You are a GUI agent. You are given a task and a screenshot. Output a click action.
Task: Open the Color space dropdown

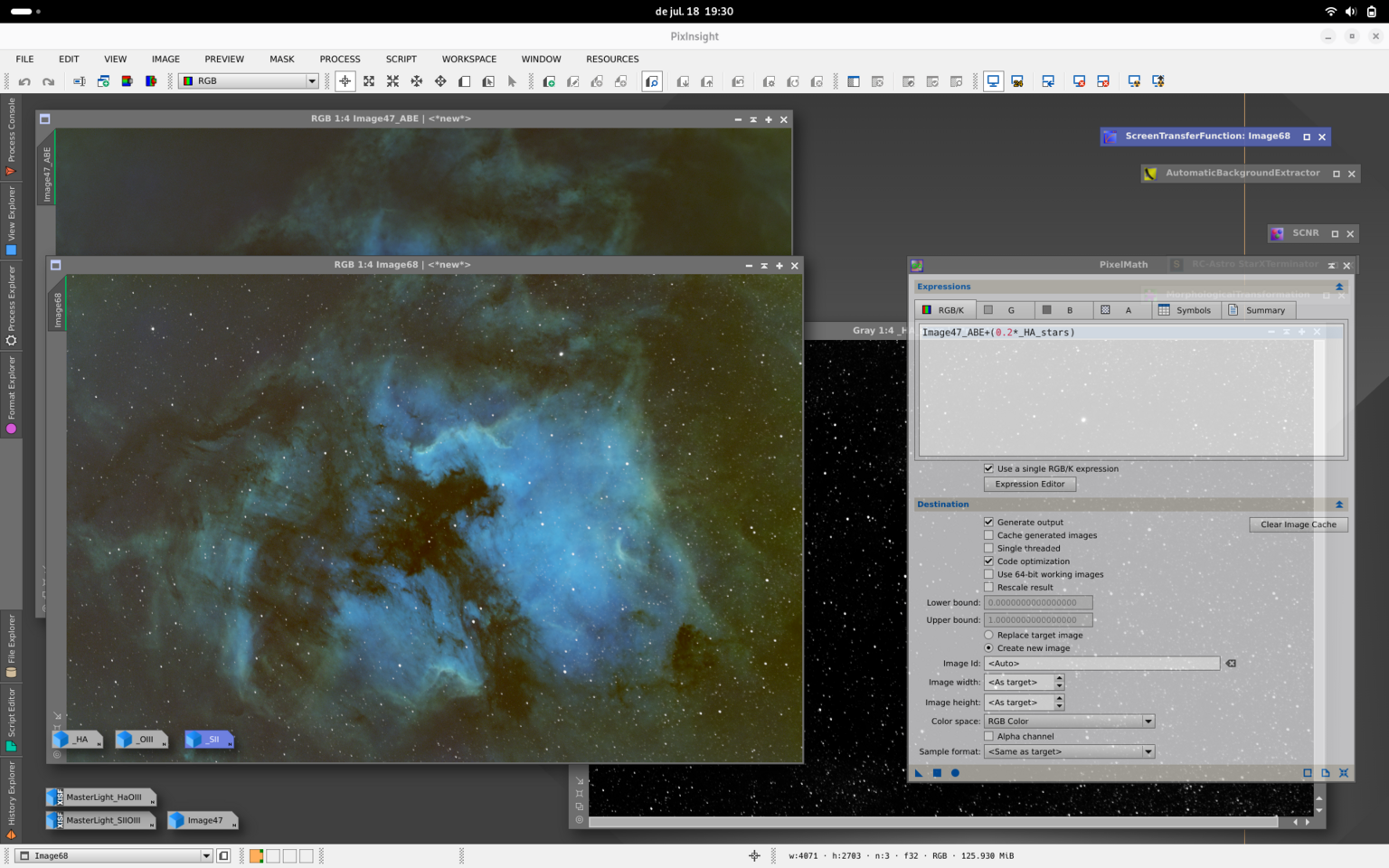coord(1069,722)
